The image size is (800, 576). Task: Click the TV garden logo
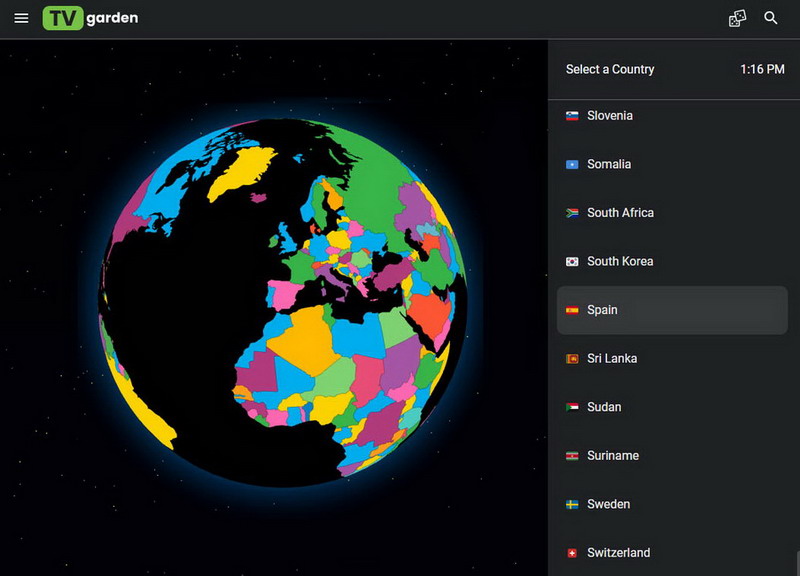(91, 18)
